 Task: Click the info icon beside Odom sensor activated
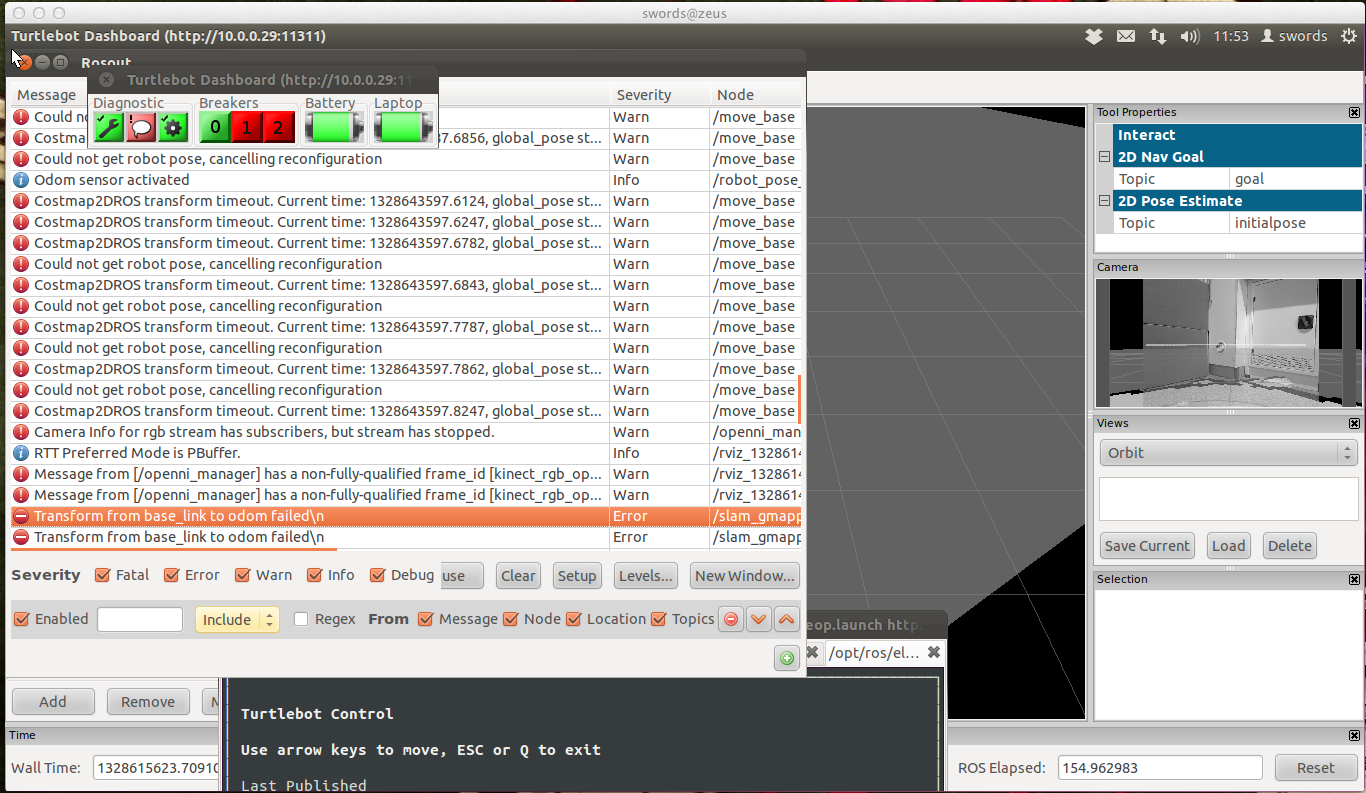point(21,180)
